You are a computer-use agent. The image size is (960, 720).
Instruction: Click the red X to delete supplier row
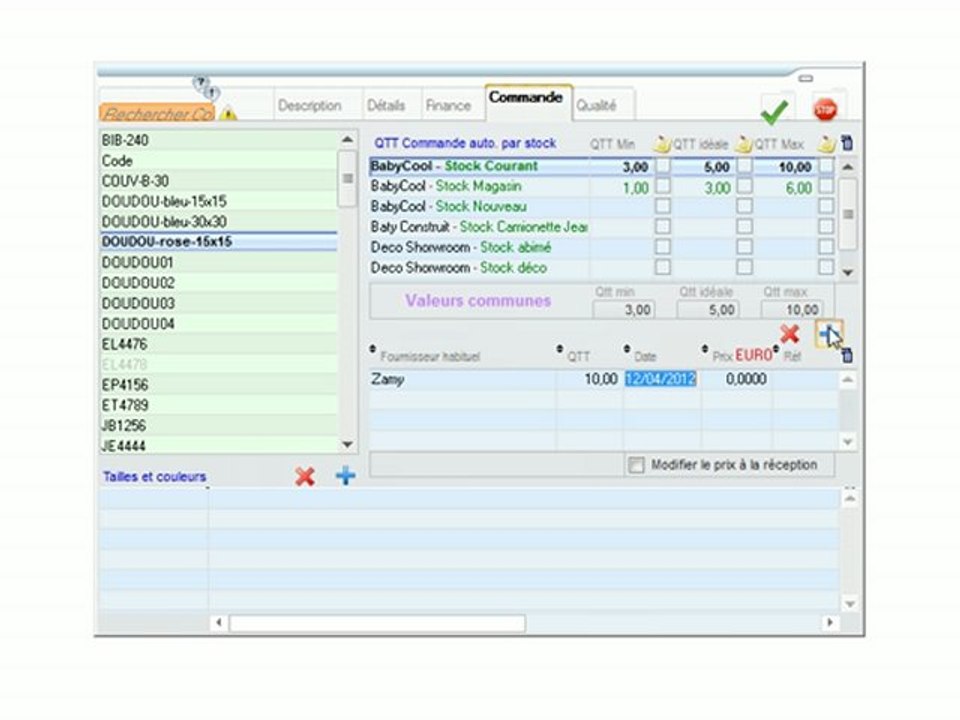(790, 334)
